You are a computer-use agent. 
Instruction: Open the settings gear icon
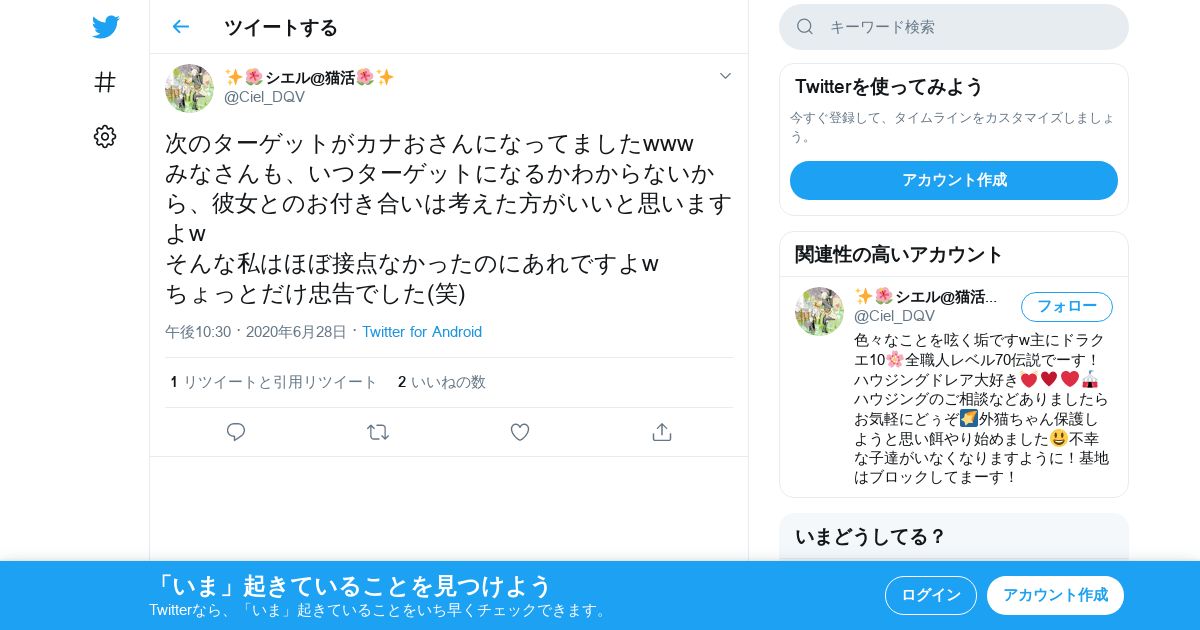pyautogui.click(x=105, y=137)
